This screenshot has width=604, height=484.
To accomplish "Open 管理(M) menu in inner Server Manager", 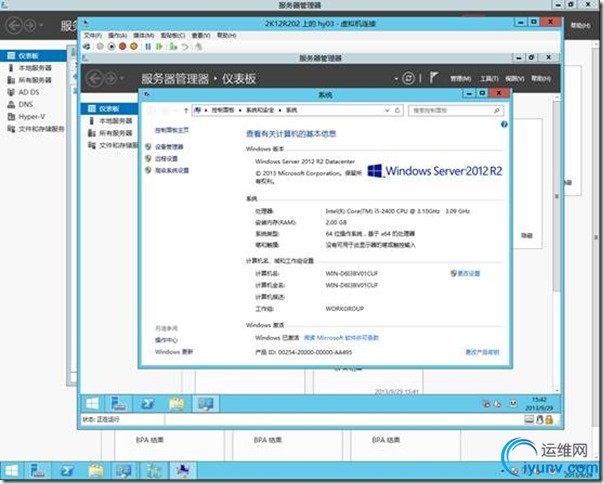I will 461,79.
